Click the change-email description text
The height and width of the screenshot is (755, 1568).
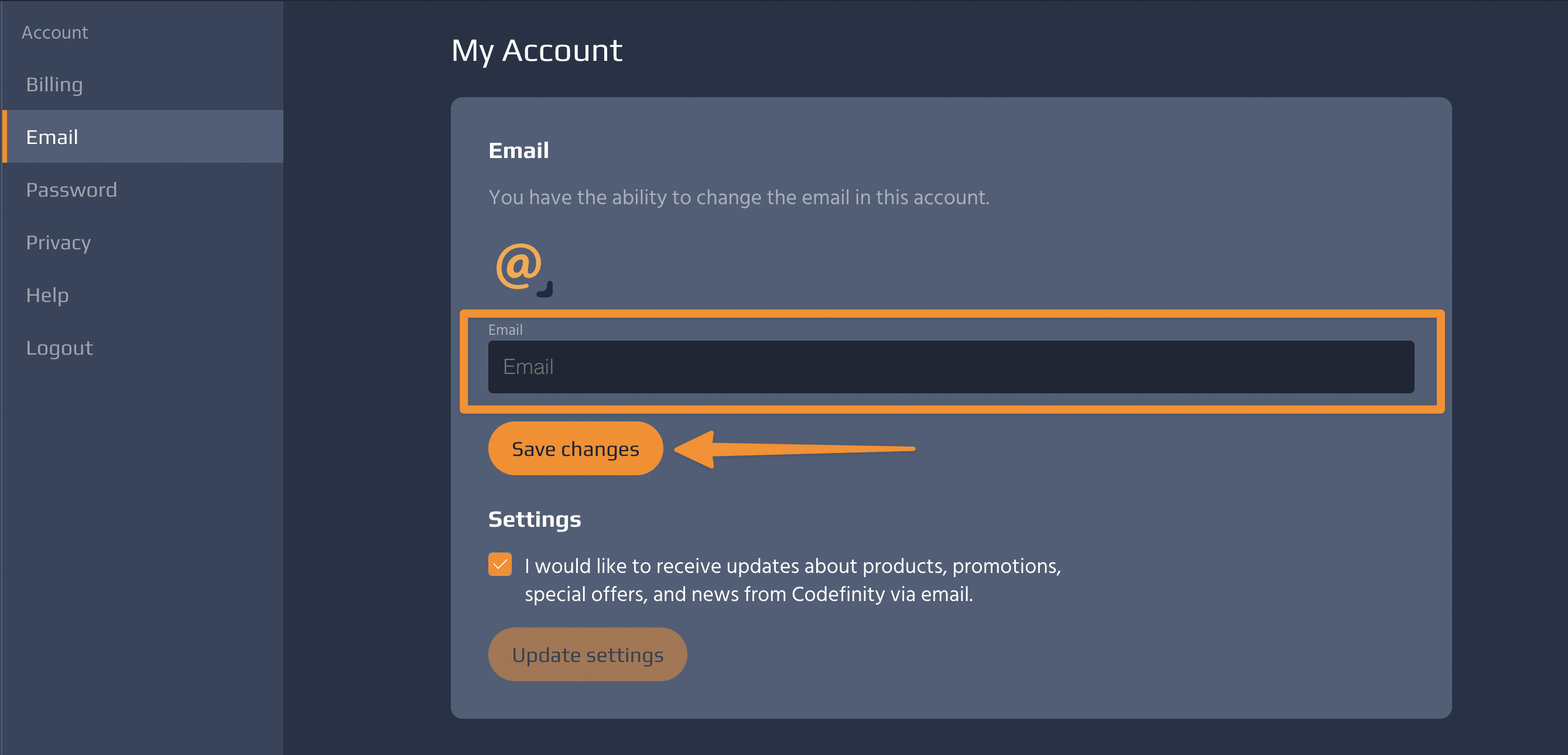(x=739, y=198)
